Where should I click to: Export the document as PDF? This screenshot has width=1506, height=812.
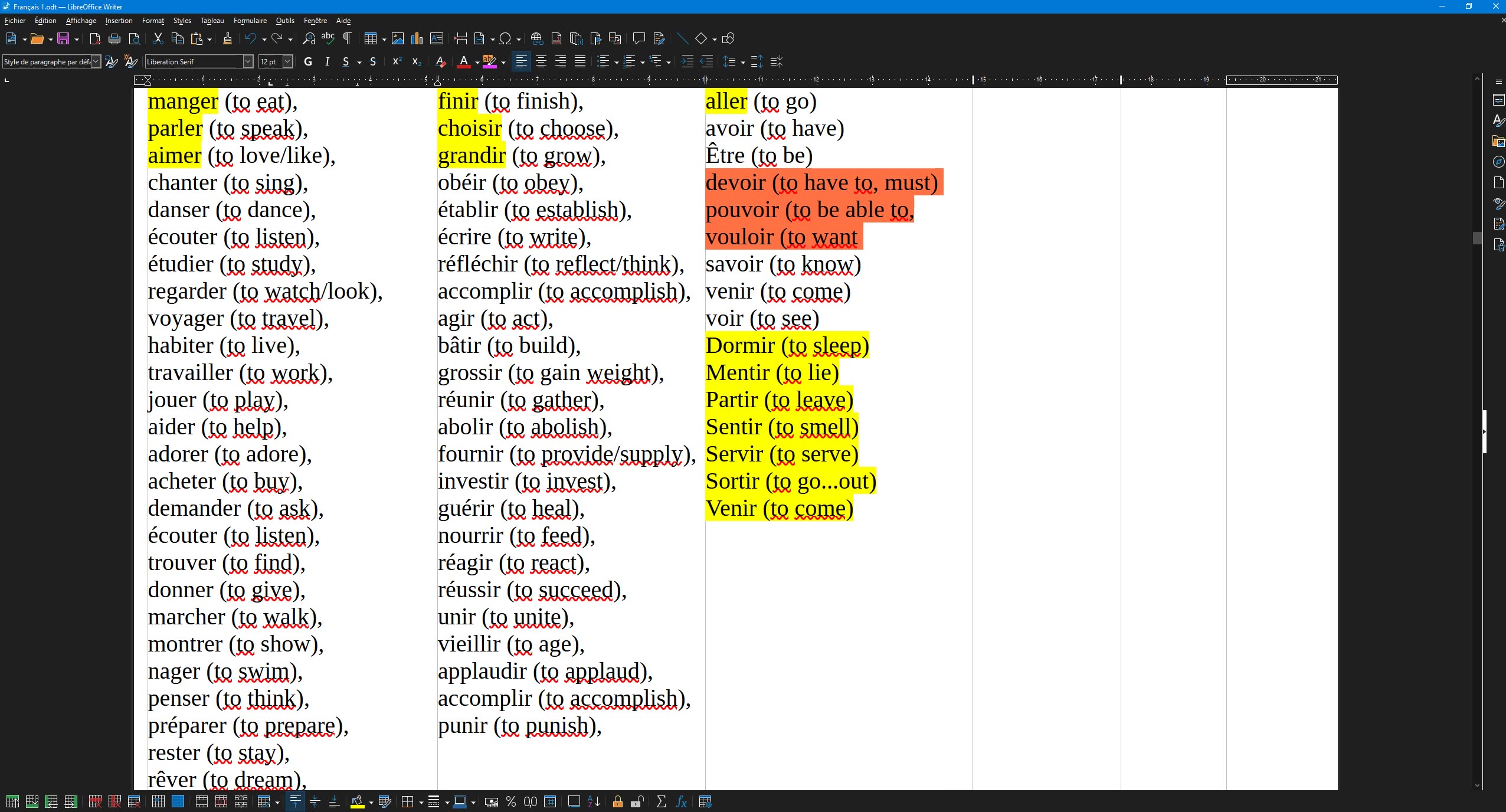tap(94, 38)
